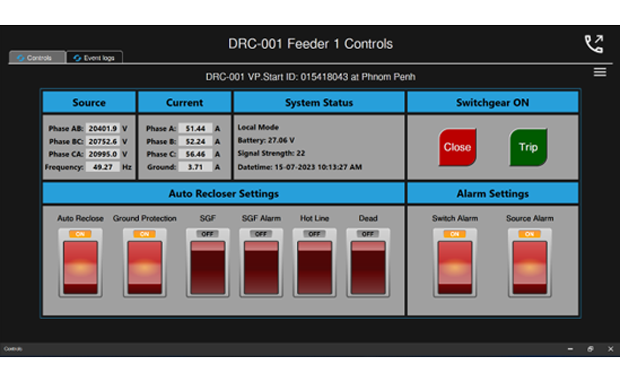Toggle the Ground Protection switch
Viewport: 620px width, 380px height.
click(x=144, y=263)
